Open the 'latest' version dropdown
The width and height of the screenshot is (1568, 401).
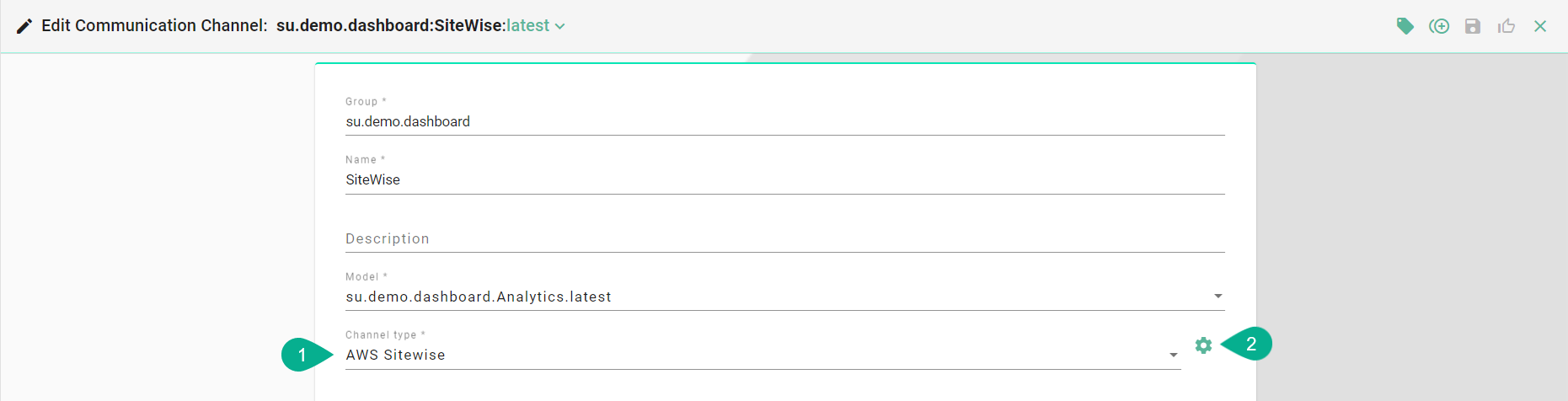click(536, 26)
